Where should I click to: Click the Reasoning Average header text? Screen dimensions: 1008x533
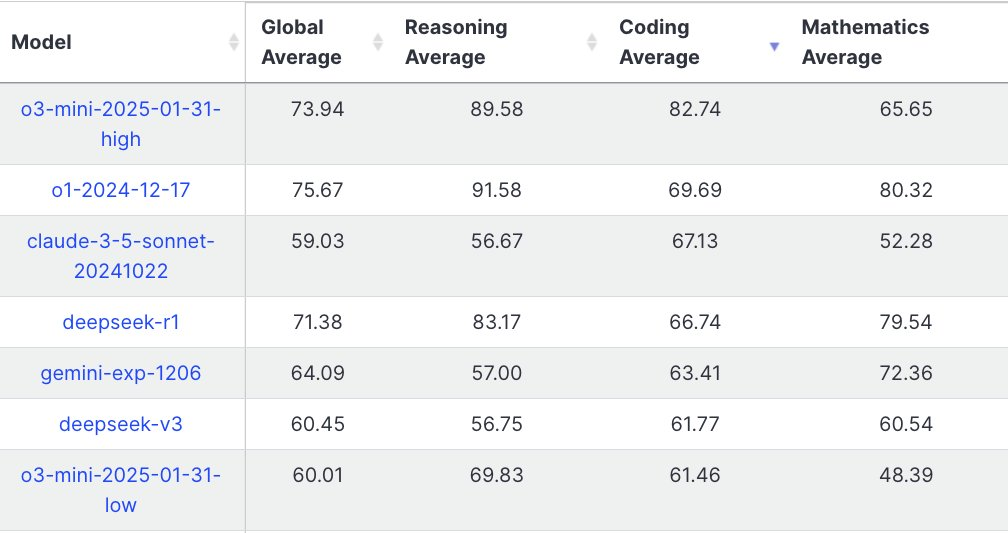(x=455, y=42)
